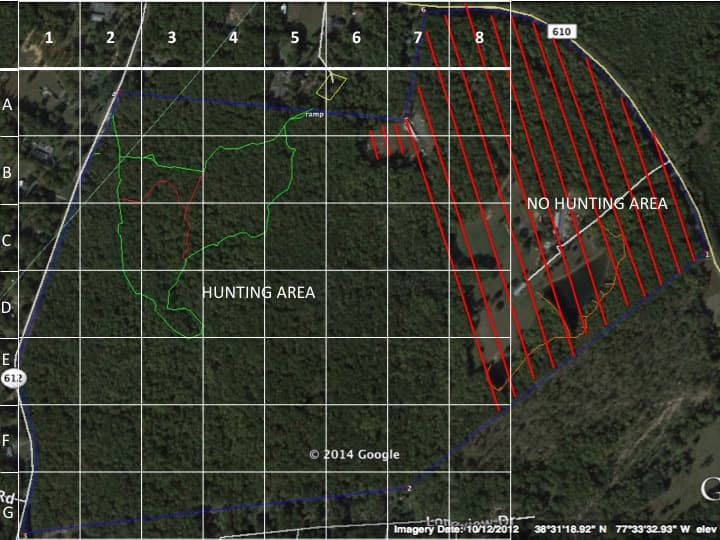Click the "HUNTING AREA" label
This screenshot has width=720, height=540.
pyautogui.click(x=259, y=292)
